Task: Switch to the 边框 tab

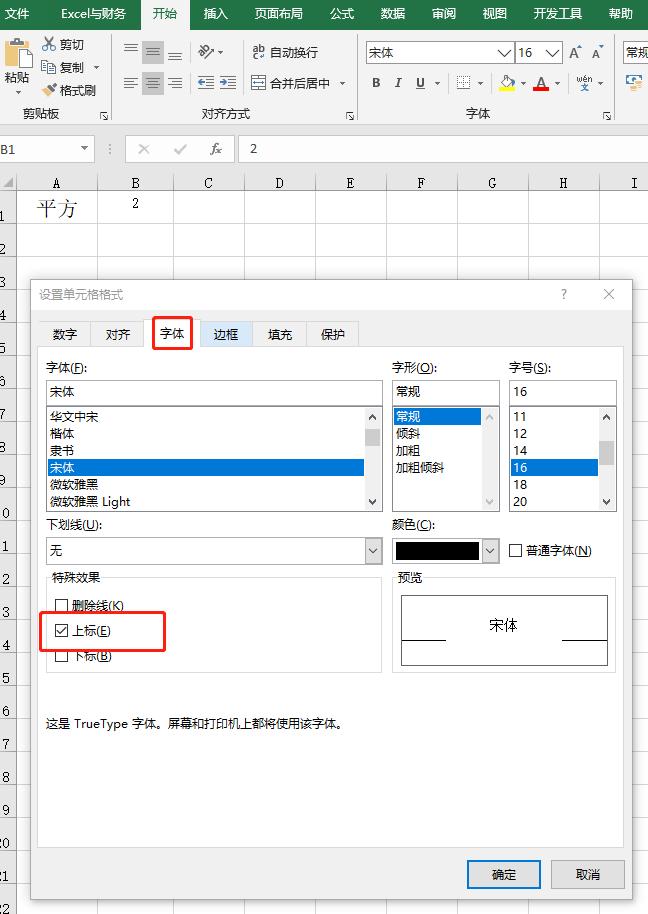Action: click(x=226, y=334)
